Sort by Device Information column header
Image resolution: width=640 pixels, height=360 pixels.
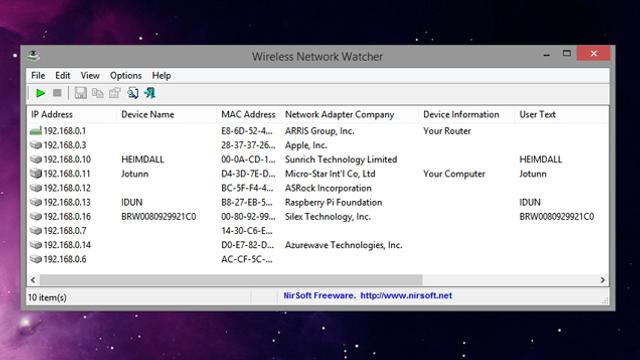pos(467,114)
